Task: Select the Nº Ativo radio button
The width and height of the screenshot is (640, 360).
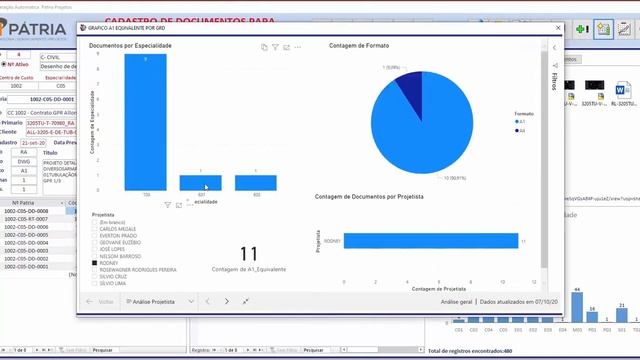Action: point(4,64)
